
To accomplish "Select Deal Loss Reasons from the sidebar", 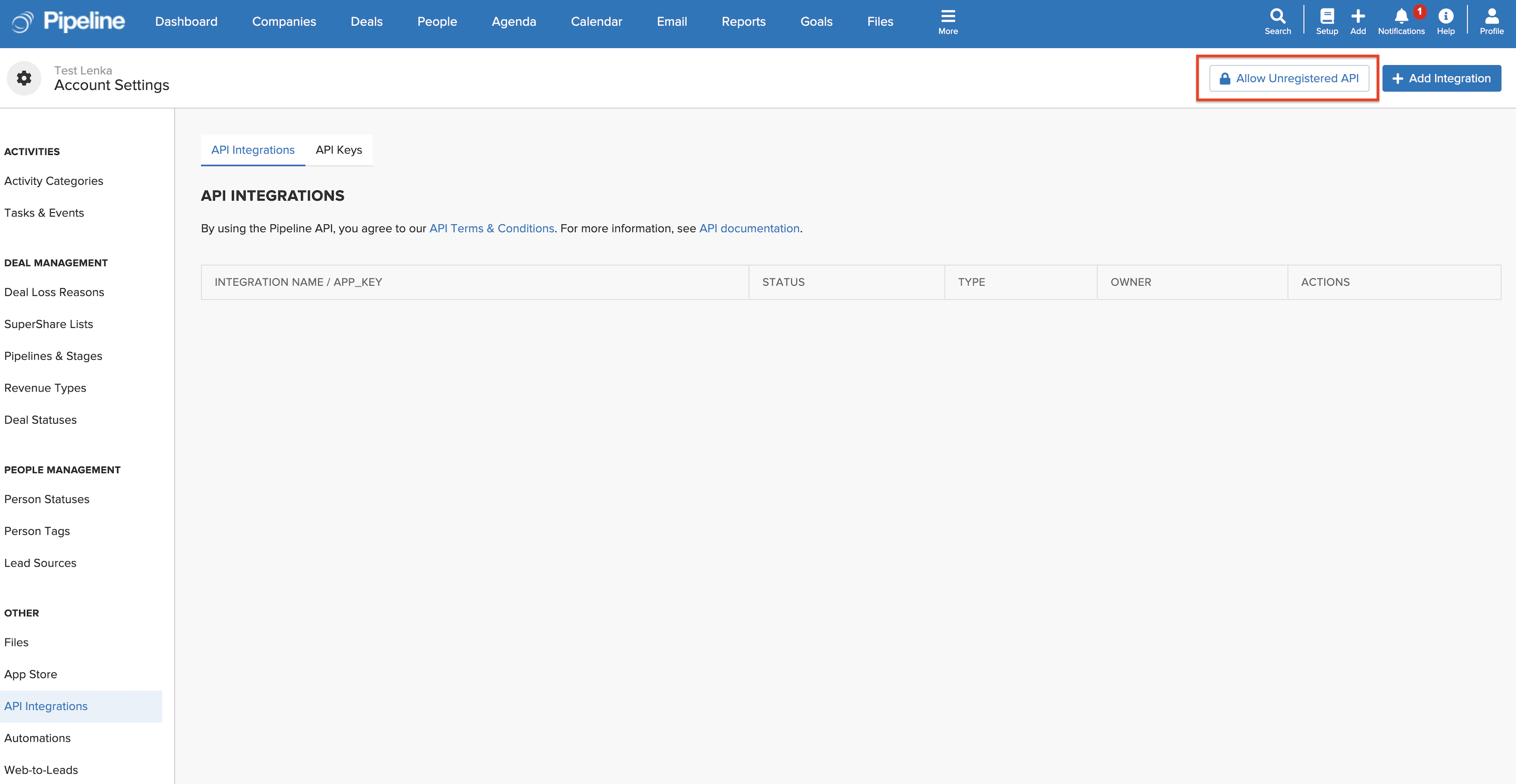I will (53, 291).
